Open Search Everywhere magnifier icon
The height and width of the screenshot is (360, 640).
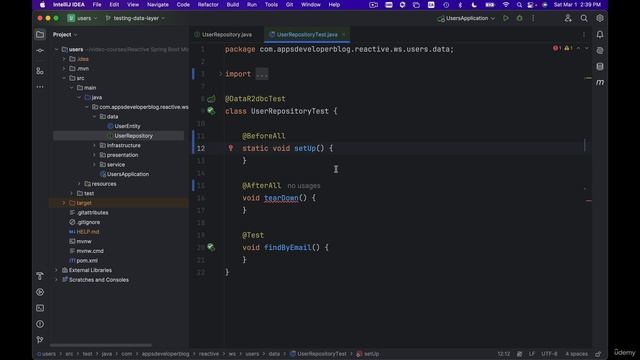point(584,18)
